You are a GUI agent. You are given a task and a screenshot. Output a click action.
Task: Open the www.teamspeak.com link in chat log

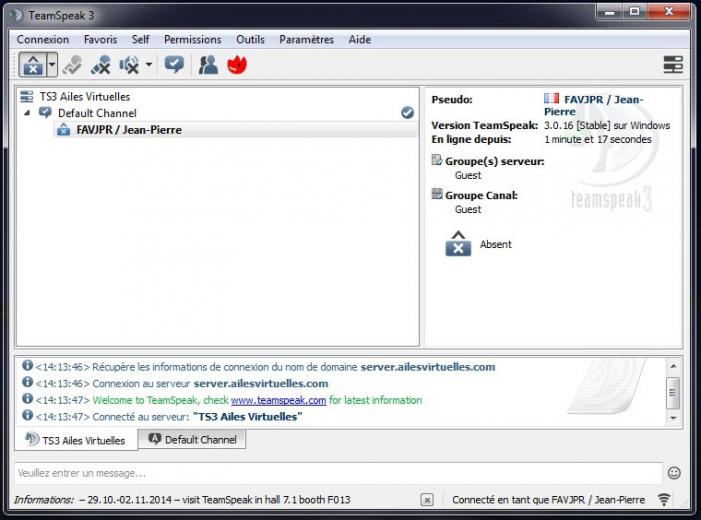[279, 401]
